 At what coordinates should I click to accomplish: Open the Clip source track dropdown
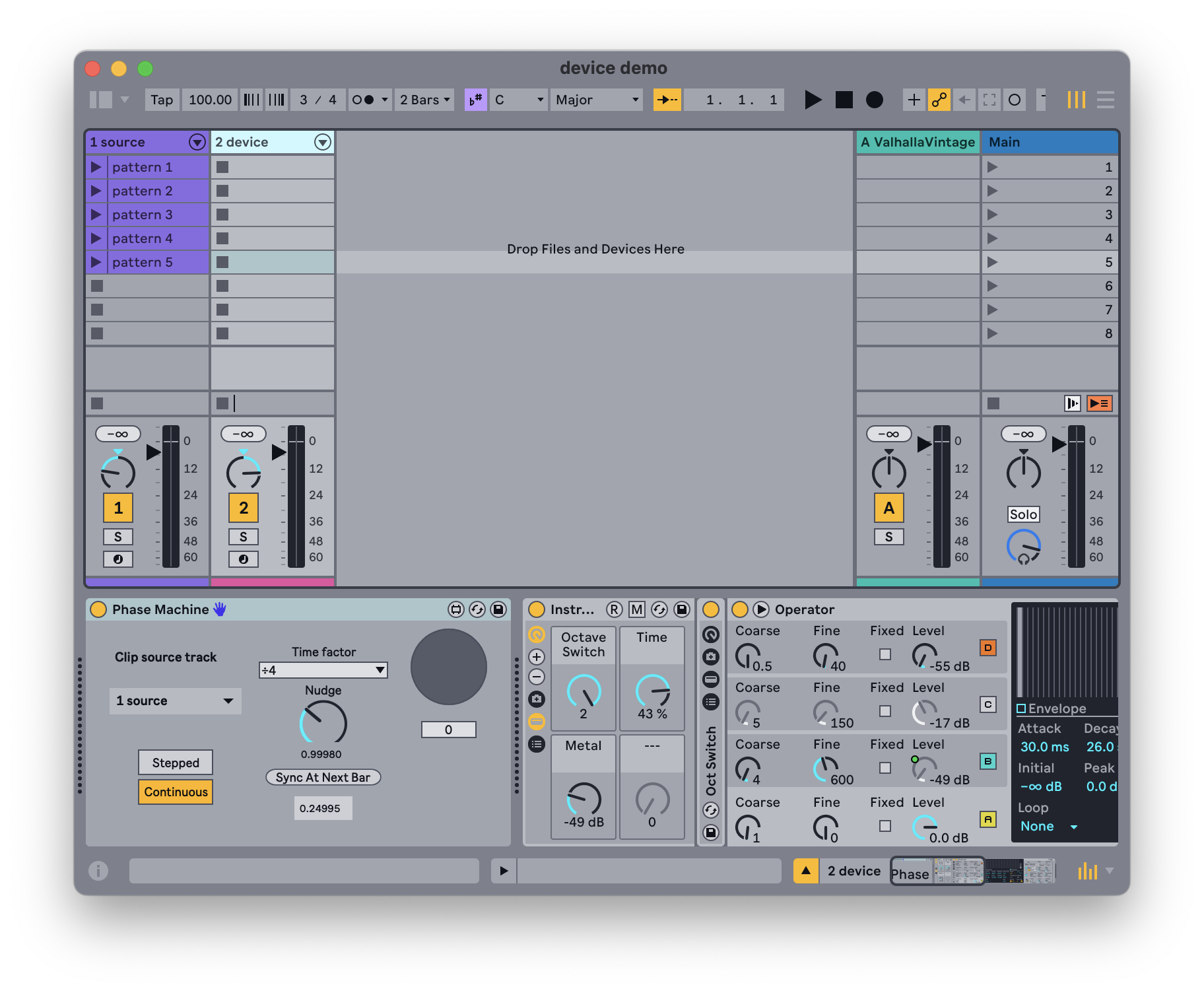175,701
